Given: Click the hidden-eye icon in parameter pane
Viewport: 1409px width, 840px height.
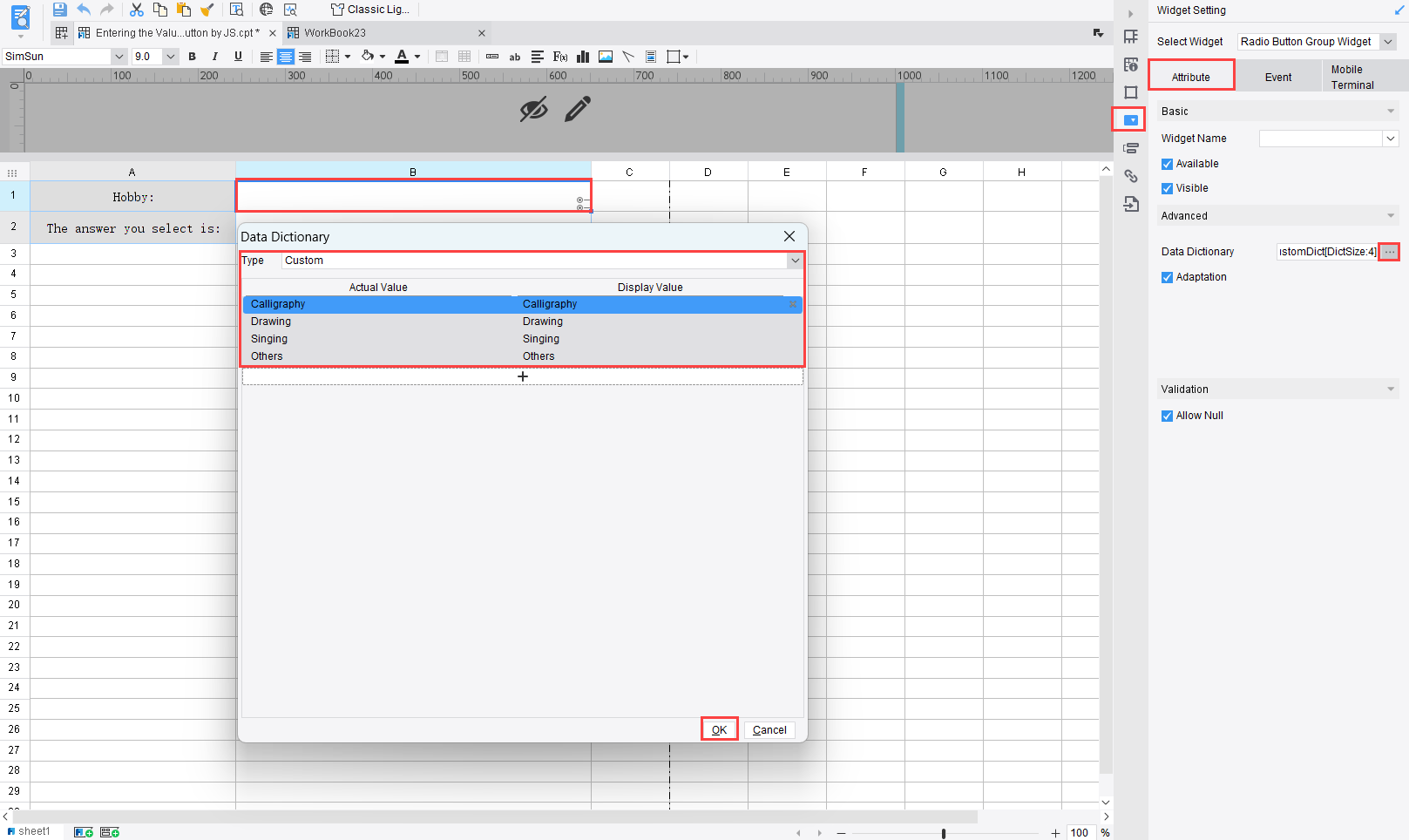Looking at the screenshot, I should (x=533, y=109).
